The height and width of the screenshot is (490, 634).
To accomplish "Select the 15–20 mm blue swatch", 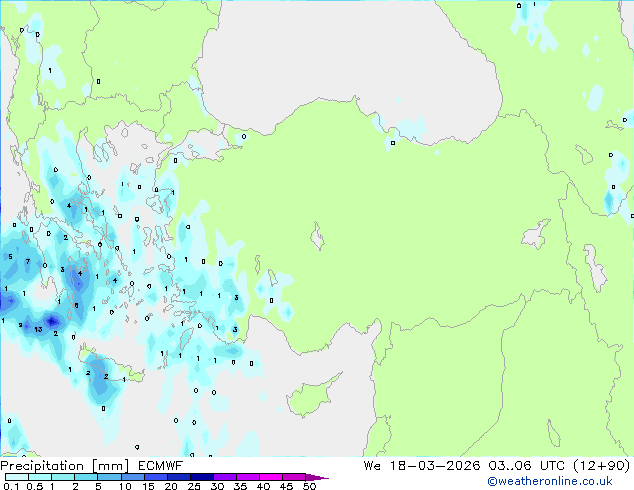I will (x=155, y=477).
